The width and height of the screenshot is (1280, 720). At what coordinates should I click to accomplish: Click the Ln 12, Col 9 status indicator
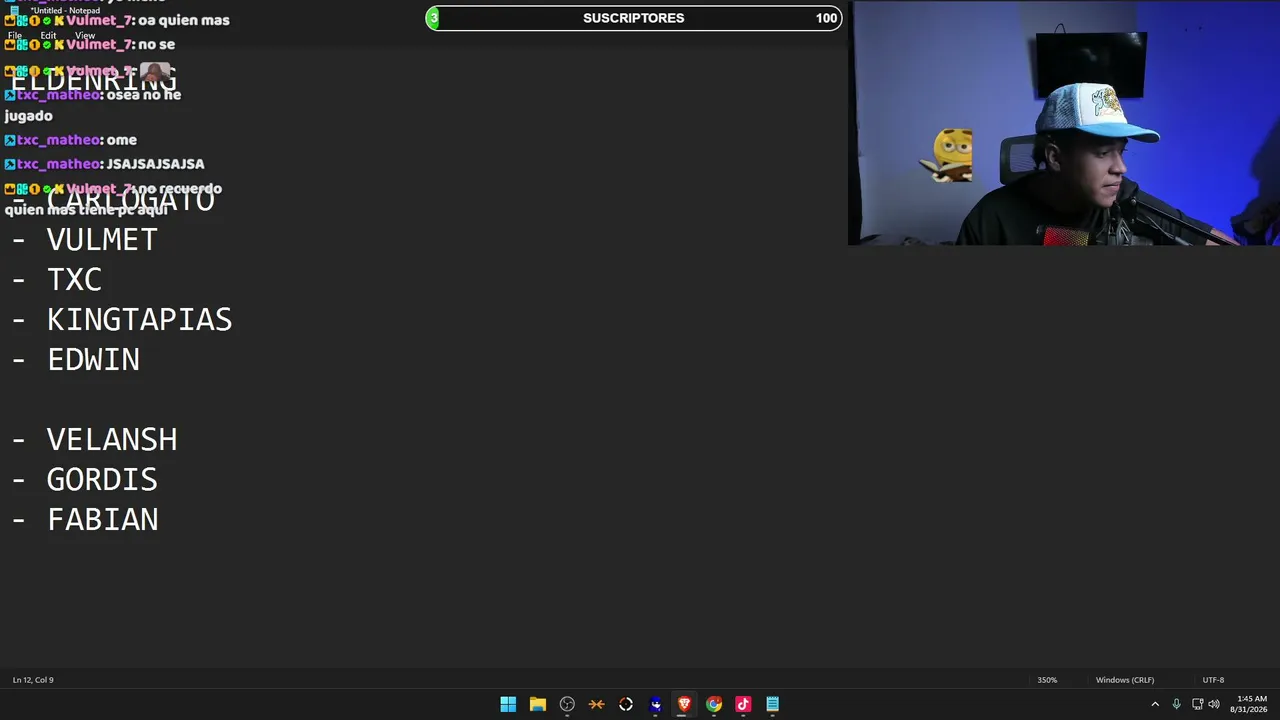pyautogui.click(x=33, y=680)
